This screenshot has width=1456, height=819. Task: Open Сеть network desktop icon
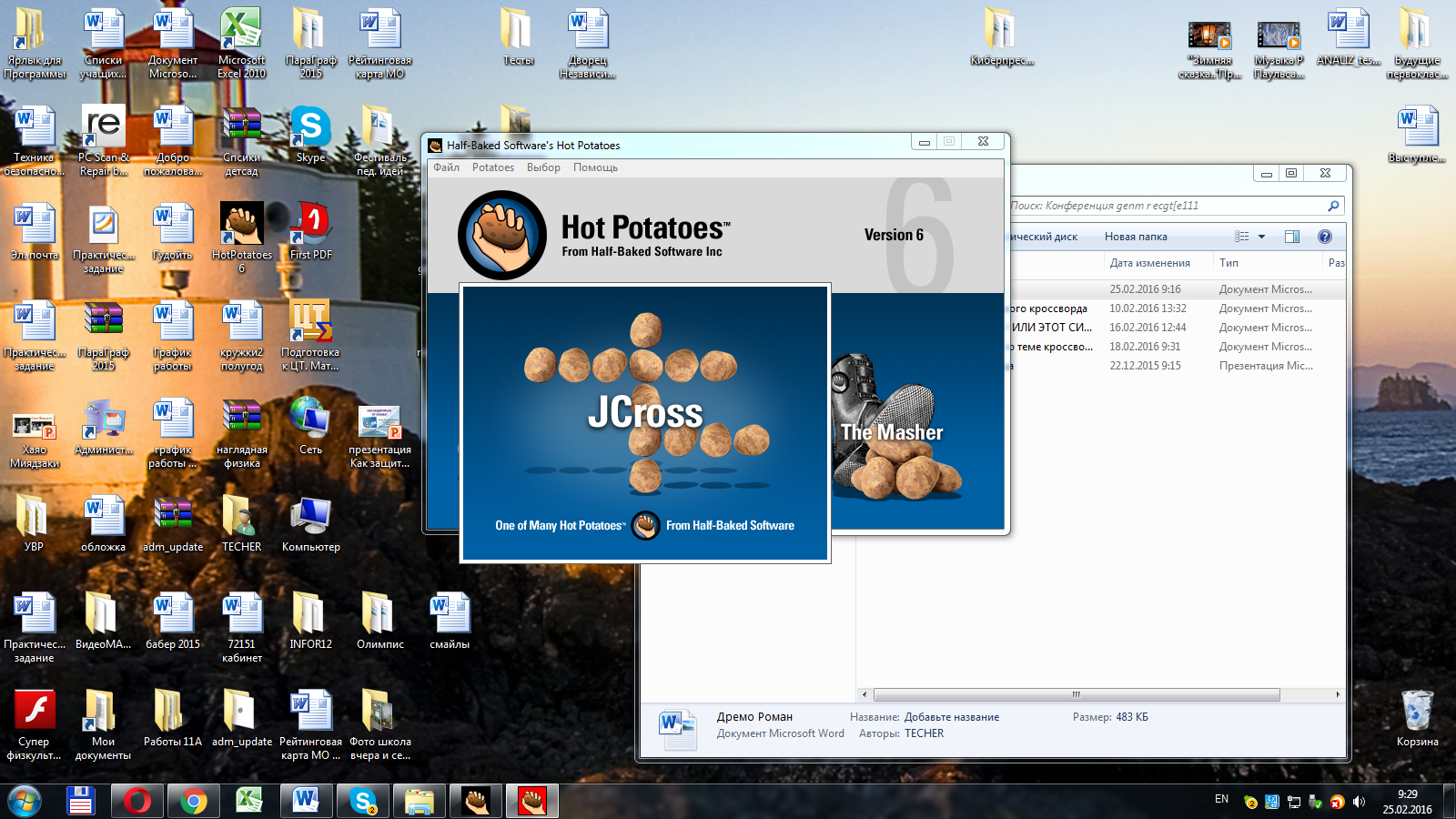coord(310,426)
